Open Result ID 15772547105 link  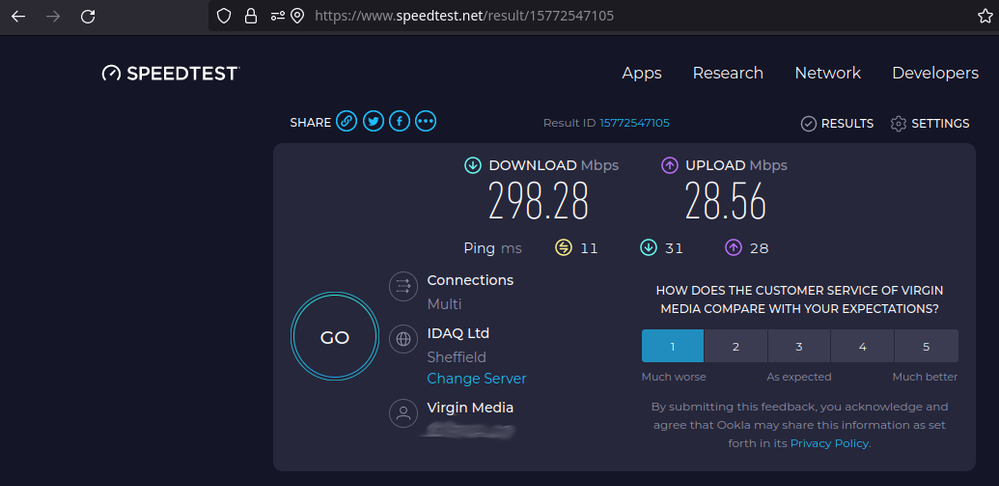click(x=634, y=123)
